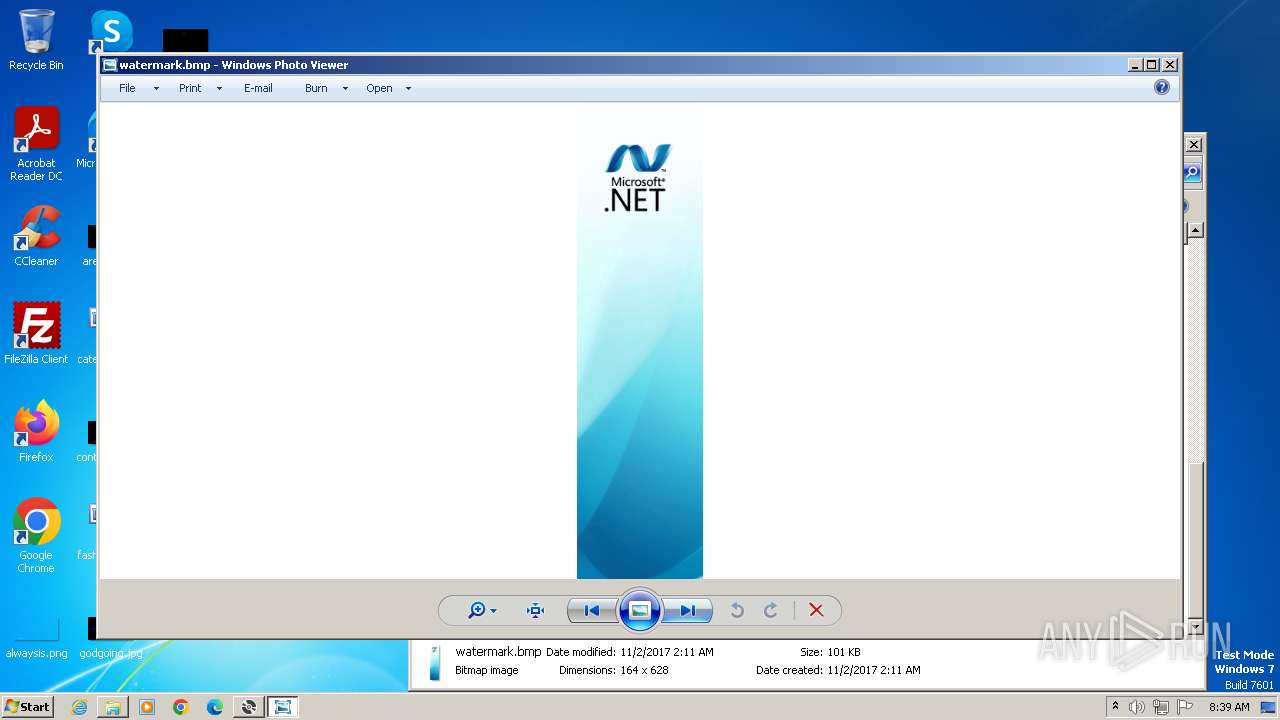Screen dimensions: 1280x720
Task: Open CCleaner desktop shortcut
Action: 36,236
